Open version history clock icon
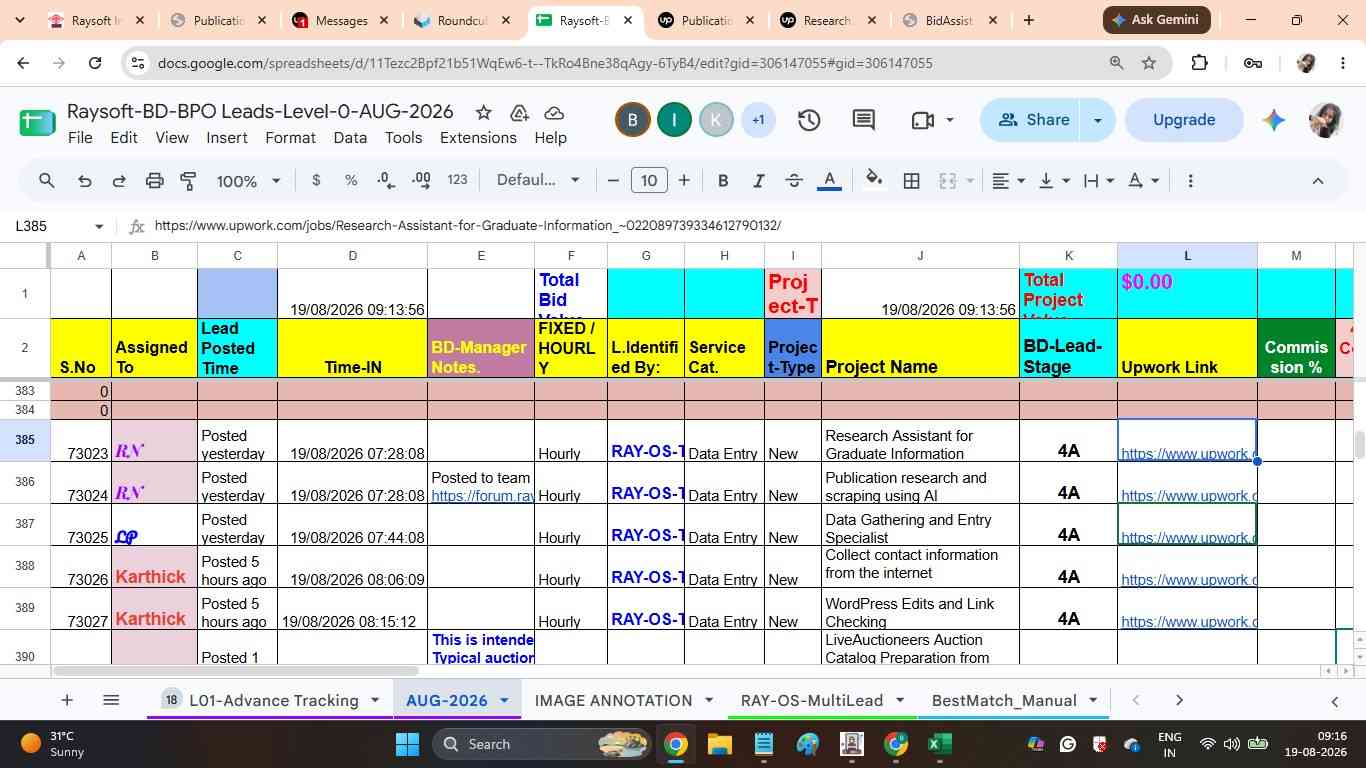This screenshot has height=768, width=1366. (809, 120)
